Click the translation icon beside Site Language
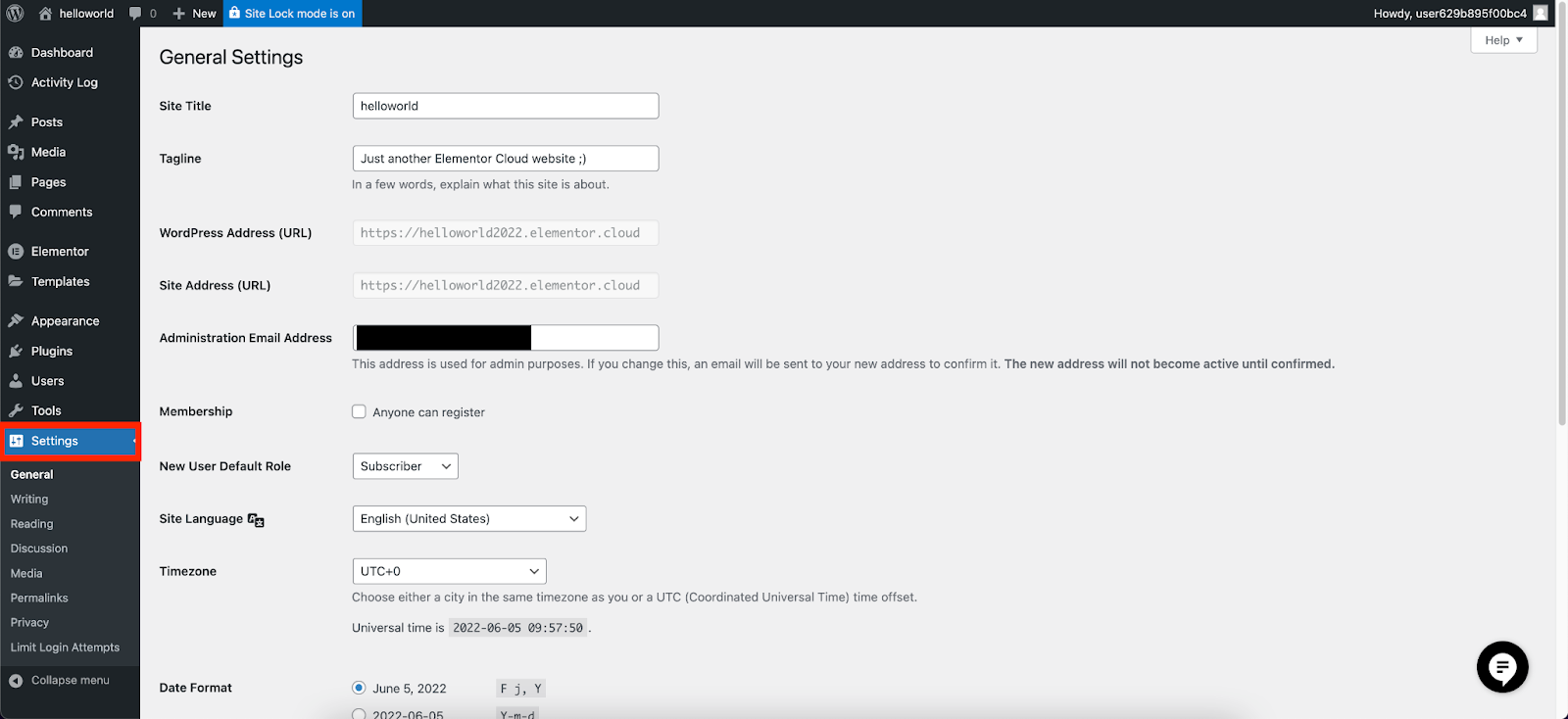This screenshot has width=1568, height=719. point(256,520)
